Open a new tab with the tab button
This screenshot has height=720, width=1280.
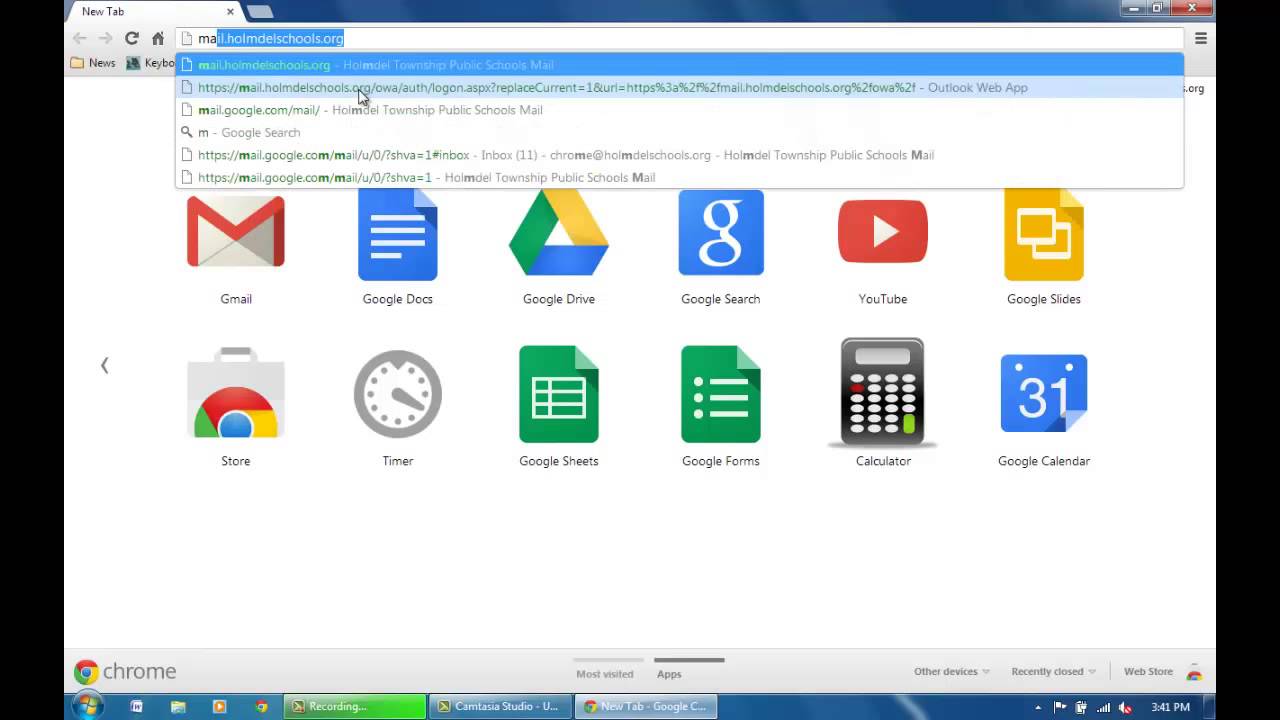coord(260,11)
